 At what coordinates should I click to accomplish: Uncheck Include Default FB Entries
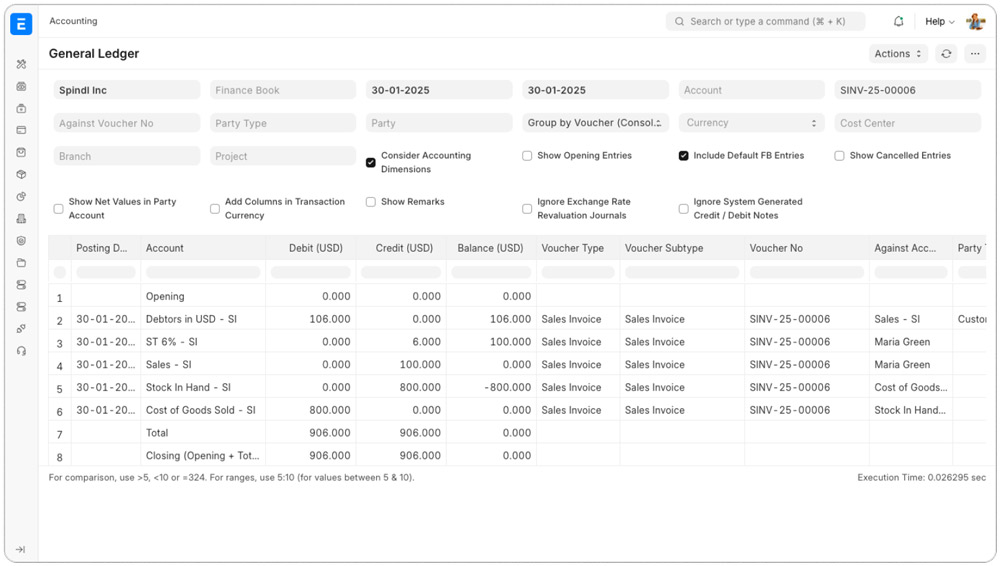click(684, 156)
